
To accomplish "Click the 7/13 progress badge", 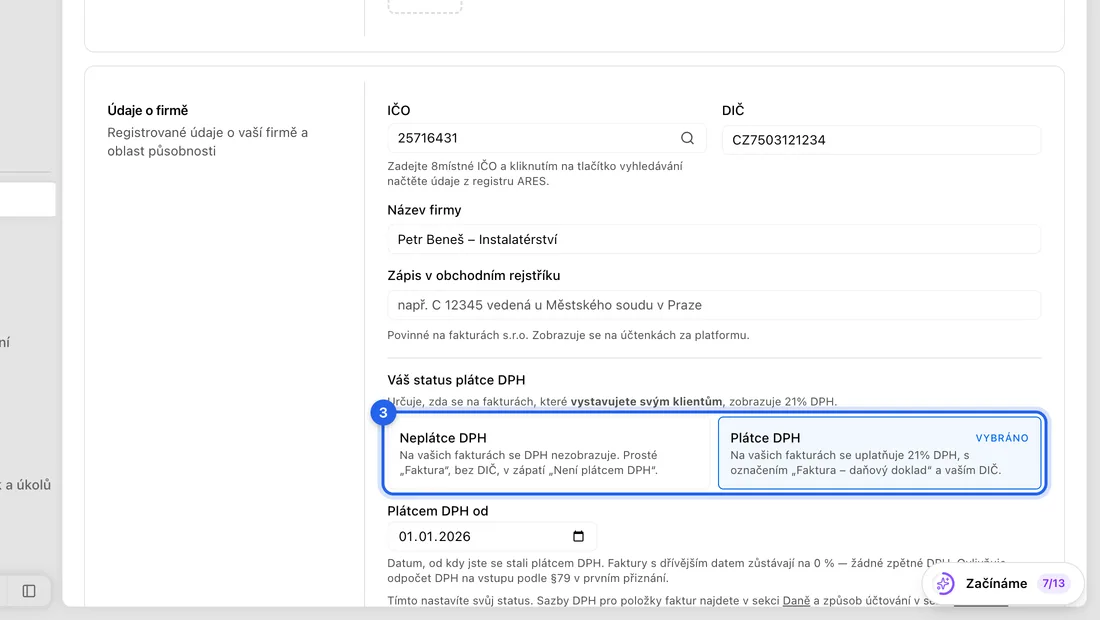I will (x=1053, y=584).
